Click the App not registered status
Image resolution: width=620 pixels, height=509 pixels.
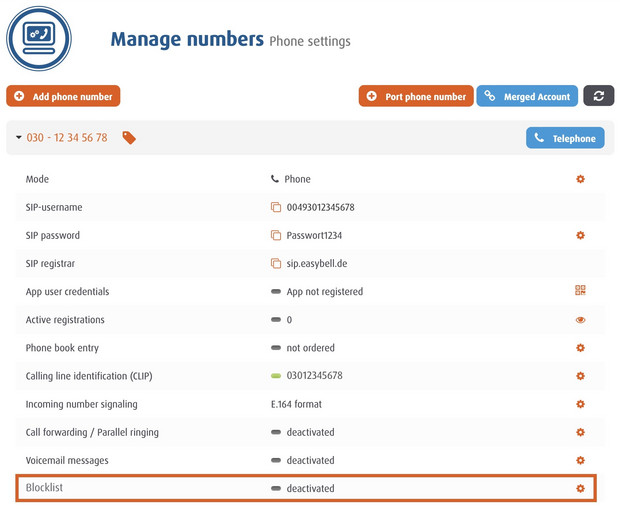[x=325, y=292]
